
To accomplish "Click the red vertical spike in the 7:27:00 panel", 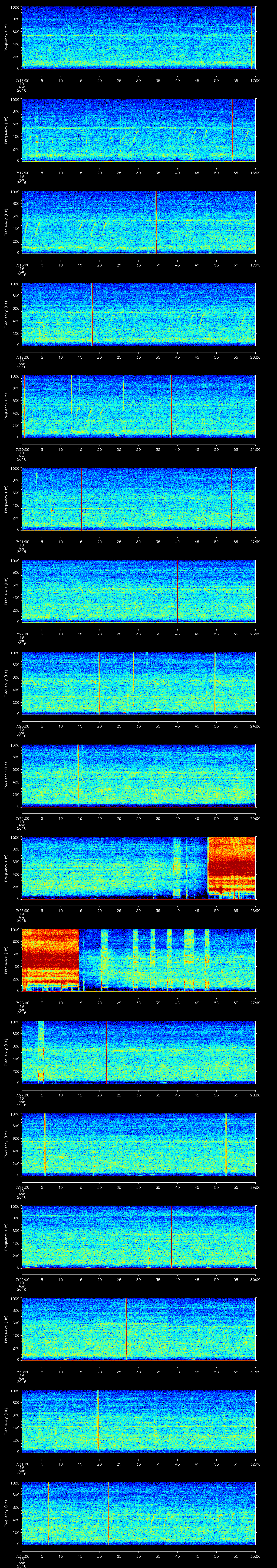I will (x=107, y=1052).
